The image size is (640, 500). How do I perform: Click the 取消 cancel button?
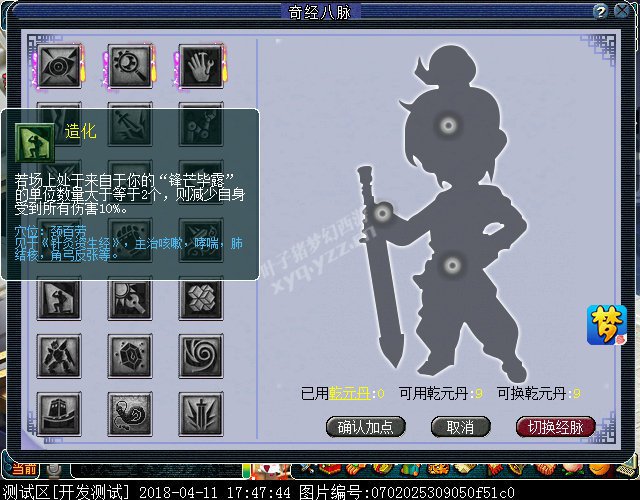pyautogui.click(x=460, y=427)
